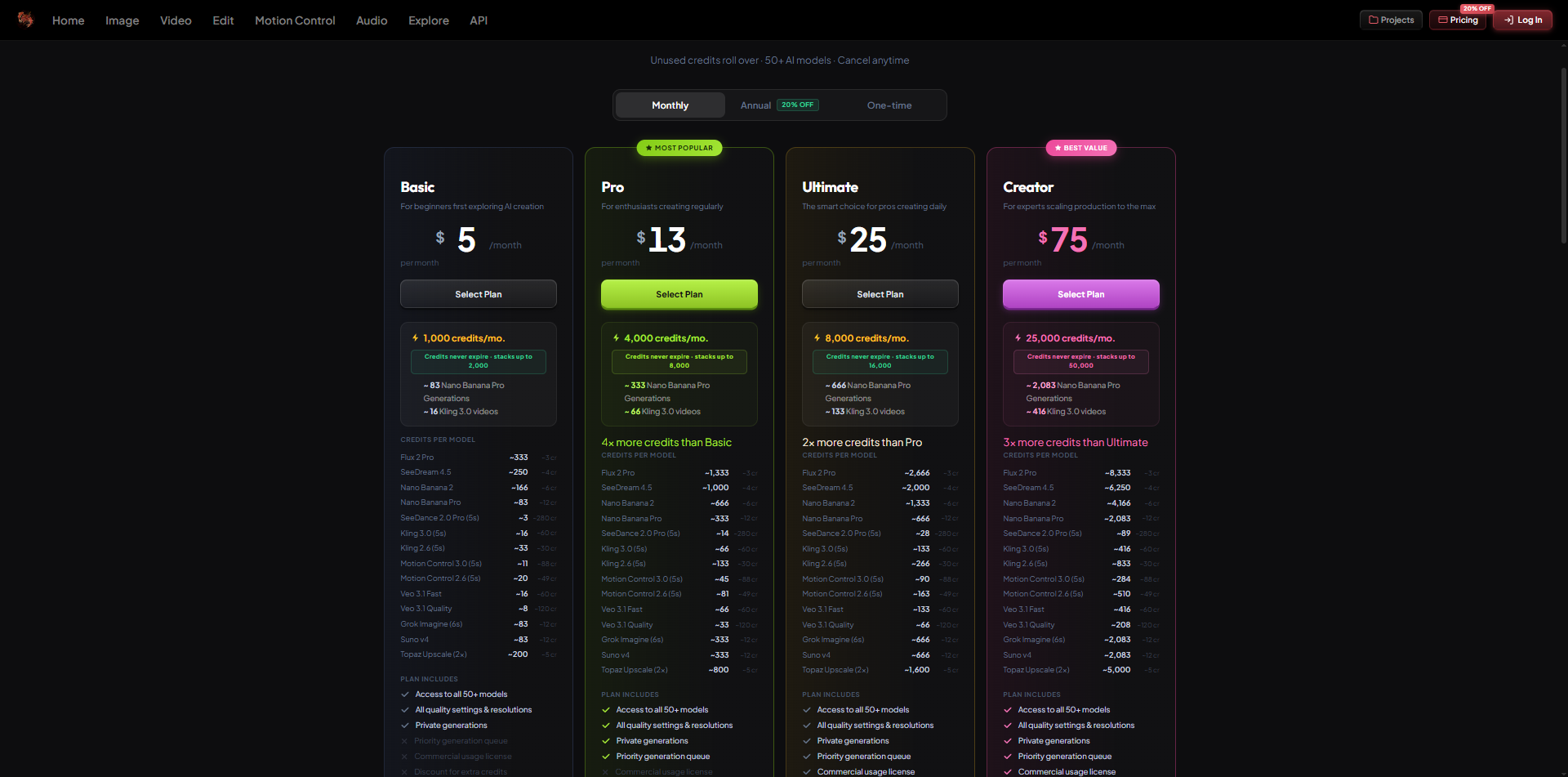Click the Pricing card icon

pyautogui.click(x=1443, y=20)
